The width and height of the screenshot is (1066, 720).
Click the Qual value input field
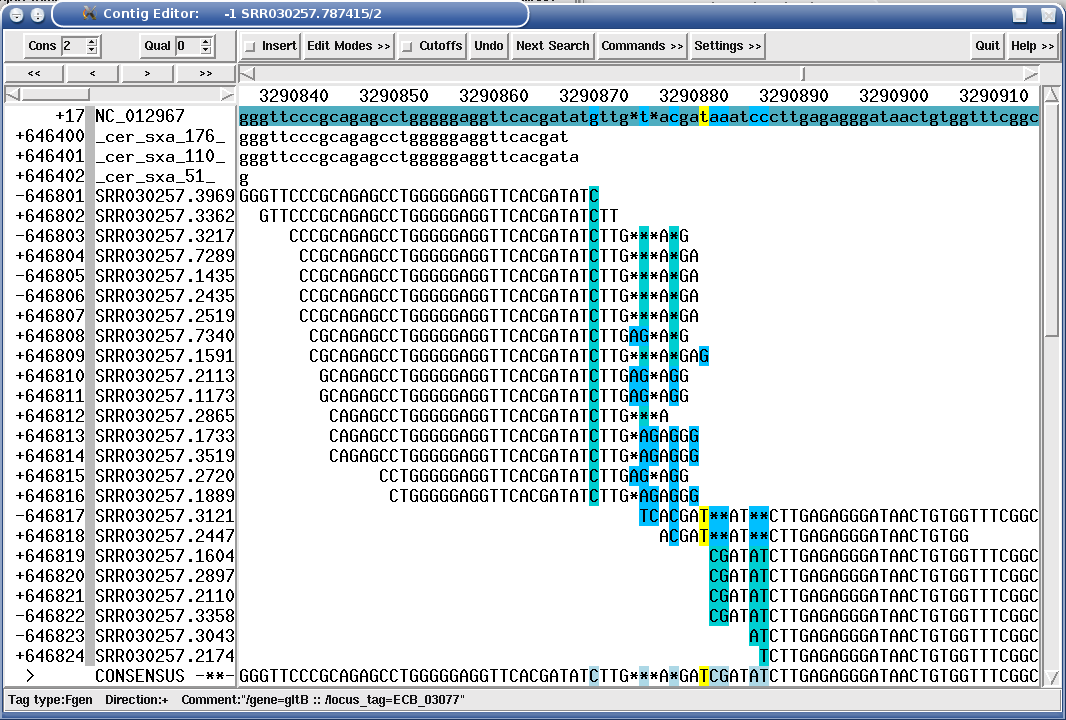188,46
